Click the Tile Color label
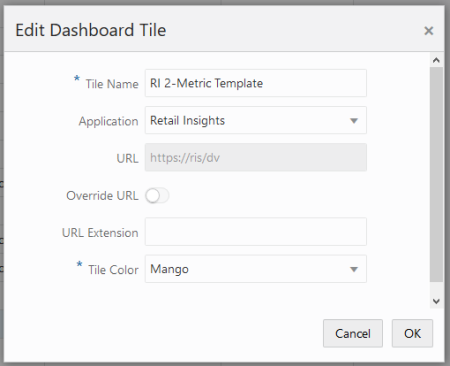The width and height of the screenshot is (450, 366). tap(113, 270)
